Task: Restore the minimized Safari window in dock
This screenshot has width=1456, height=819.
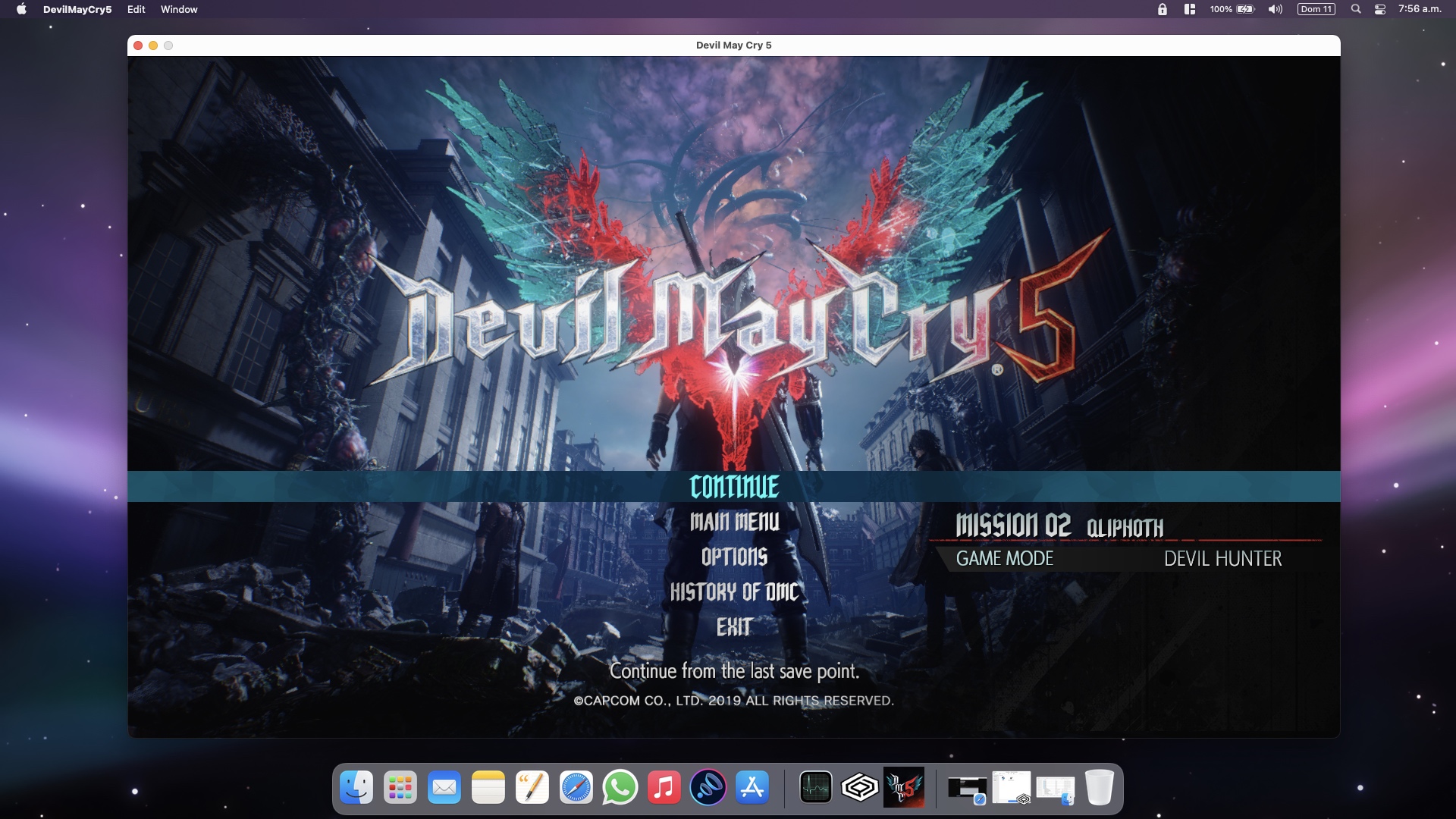Action: (x=968, y=789)
